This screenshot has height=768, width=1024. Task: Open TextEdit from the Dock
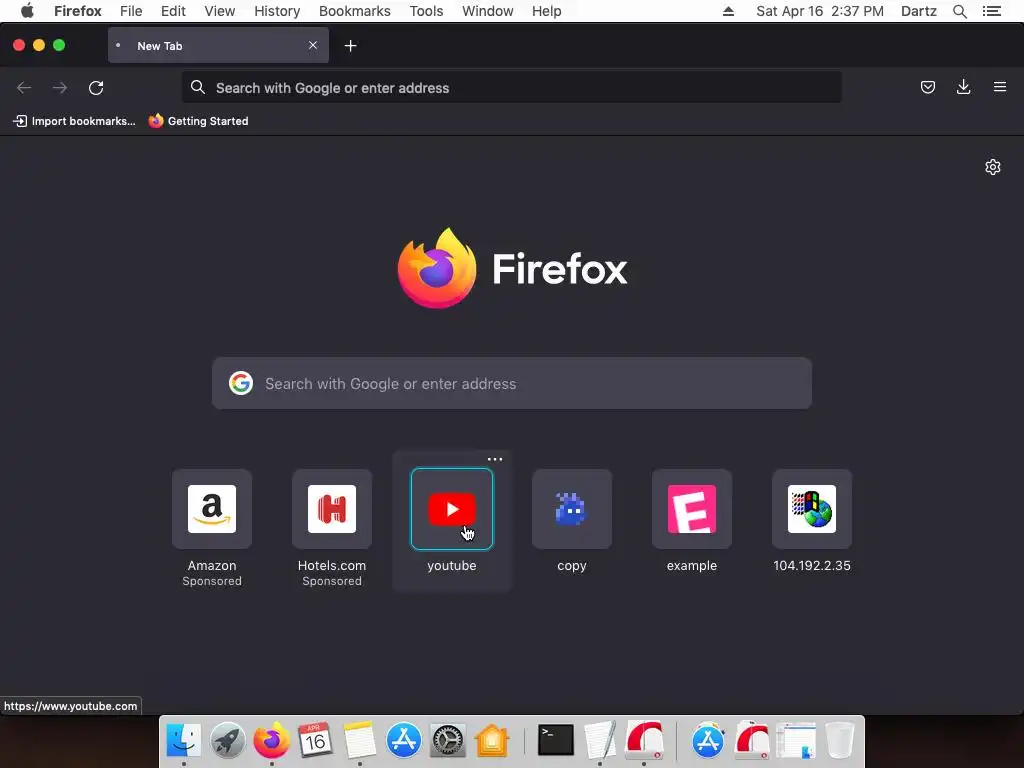[x=600, y=741]
